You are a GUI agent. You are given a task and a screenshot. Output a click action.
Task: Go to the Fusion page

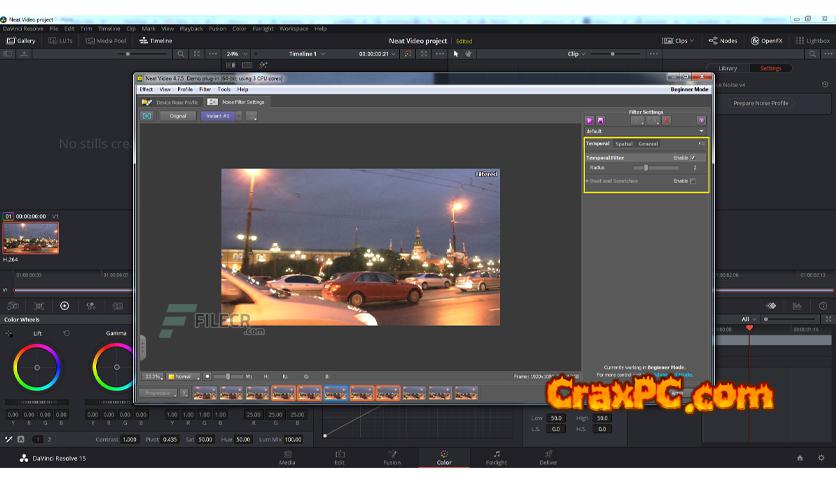[392, 458]
